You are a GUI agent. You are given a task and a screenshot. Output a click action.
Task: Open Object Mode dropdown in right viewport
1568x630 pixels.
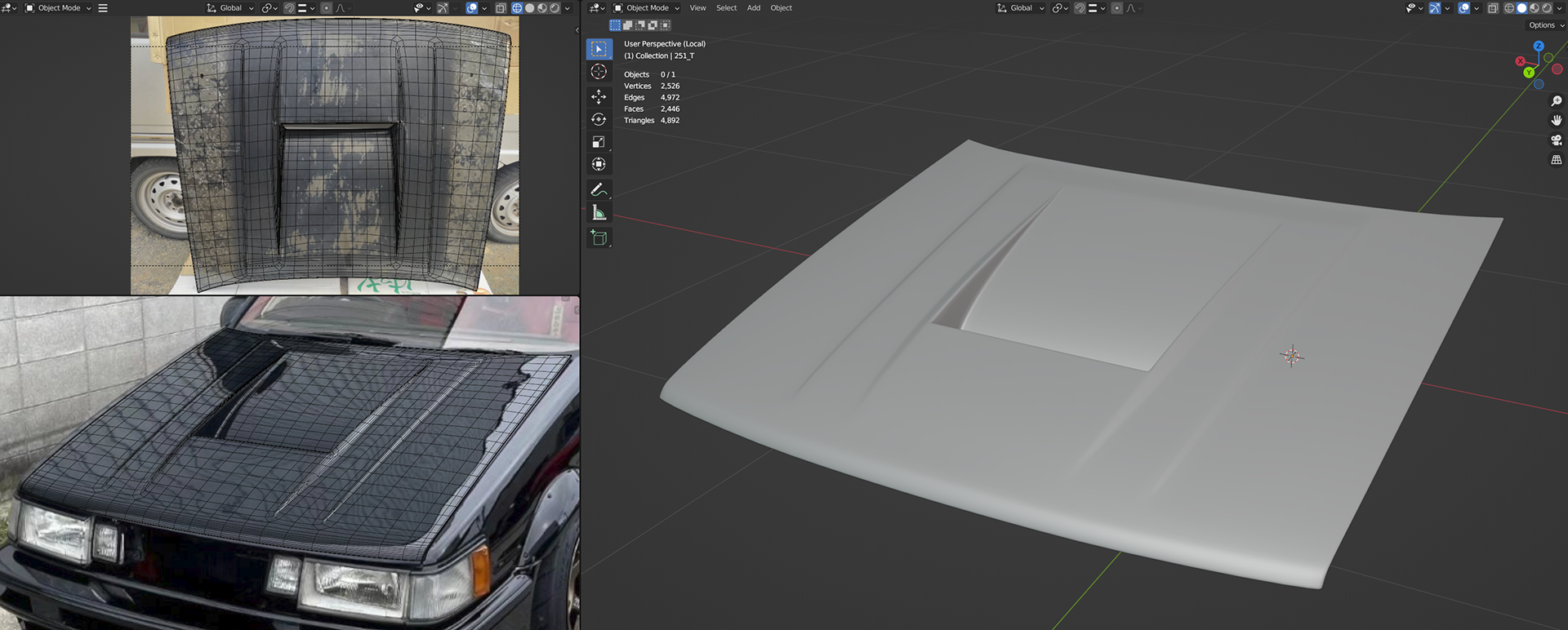[x=647, y=8]
